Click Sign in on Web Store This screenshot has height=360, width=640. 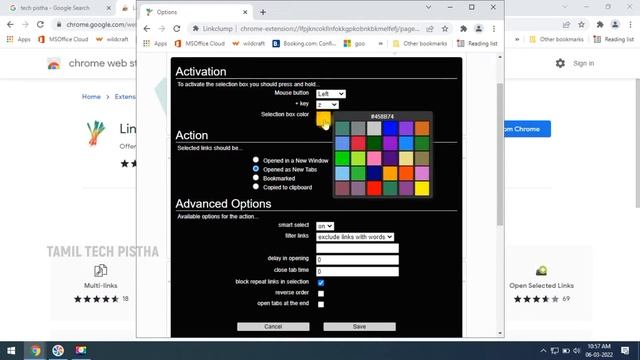[x=583, y=63]
